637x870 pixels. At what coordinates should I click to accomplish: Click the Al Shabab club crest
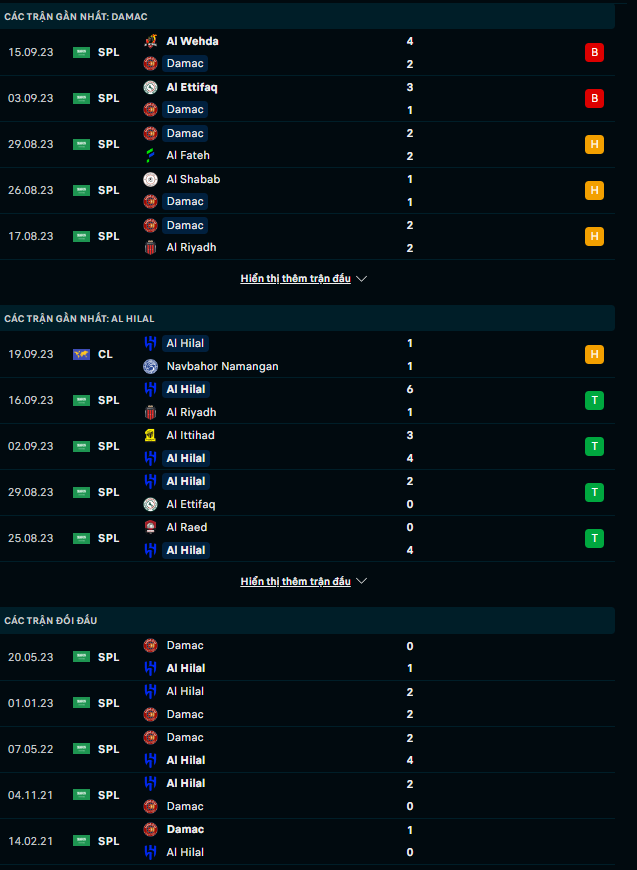click(150, 179)
